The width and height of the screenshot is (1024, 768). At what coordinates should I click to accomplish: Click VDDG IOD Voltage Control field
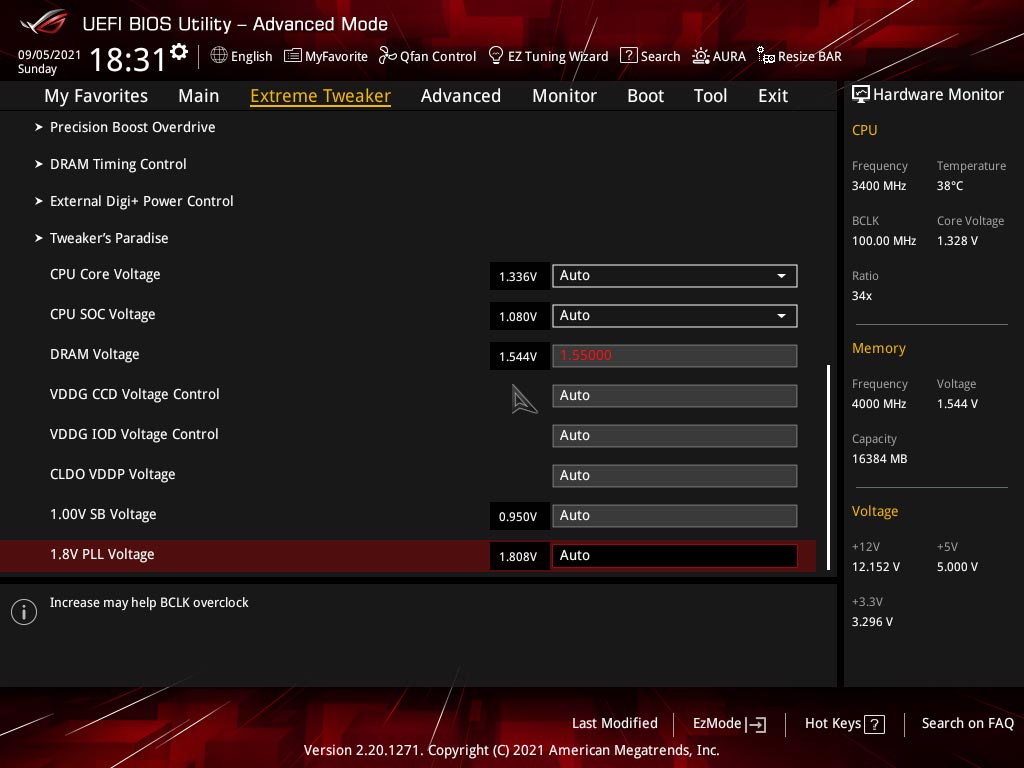pos(674,436)
